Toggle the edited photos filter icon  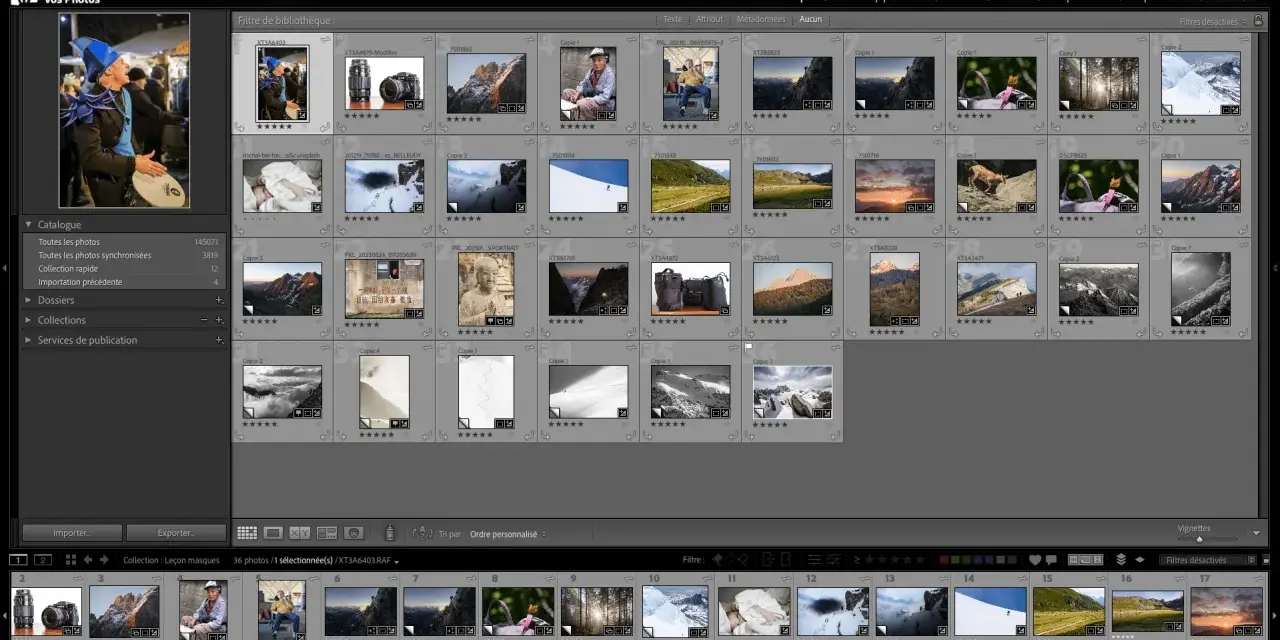pos(815,560)
